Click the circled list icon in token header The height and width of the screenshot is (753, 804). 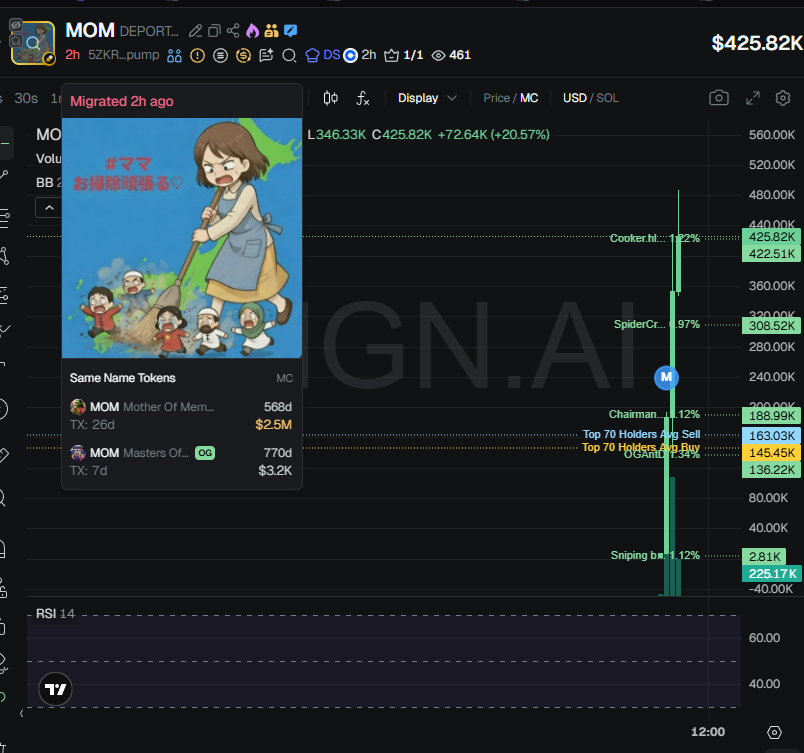pos(220,55)
